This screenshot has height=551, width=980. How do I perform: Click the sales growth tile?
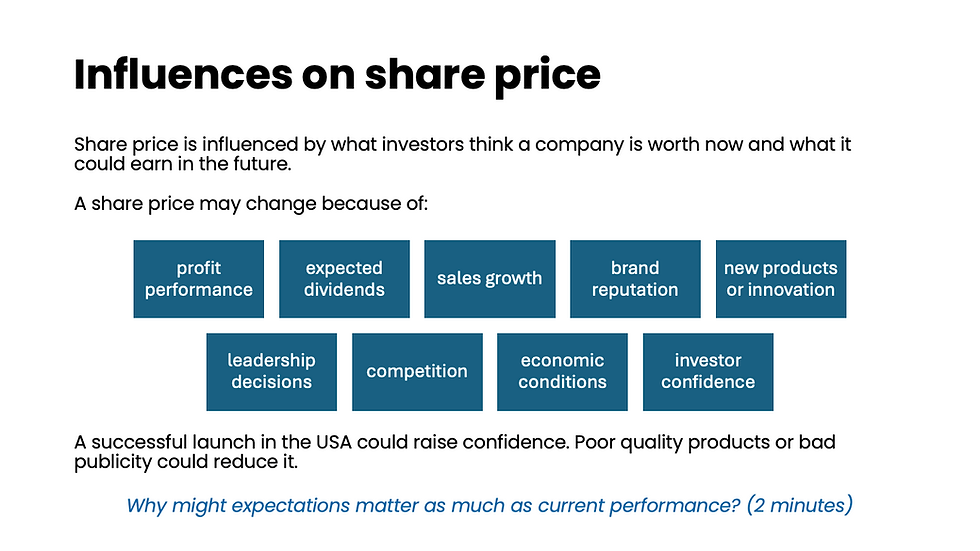(x=490, y=279)
